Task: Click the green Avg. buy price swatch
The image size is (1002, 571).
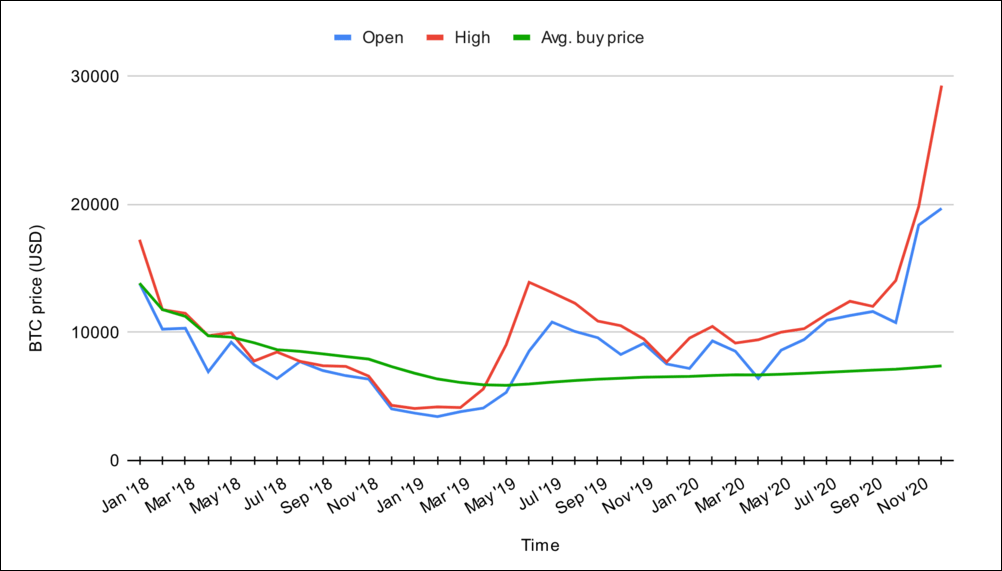Action: [x=521, y=38]
